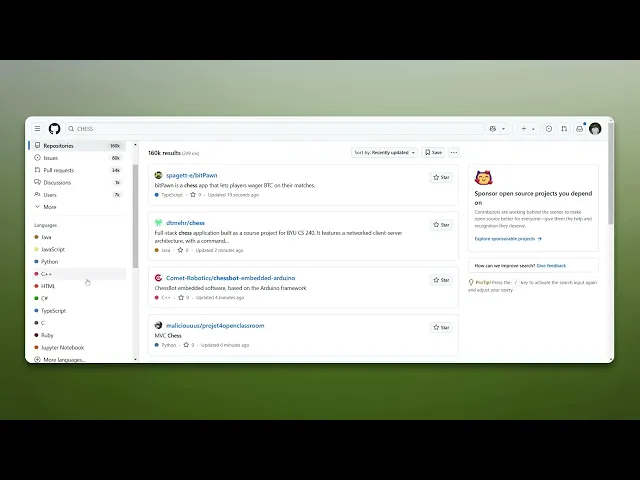
Task: Star the chessbot-embedded-arduino repository
Action: pyautogui.click(x=441, y=280)
